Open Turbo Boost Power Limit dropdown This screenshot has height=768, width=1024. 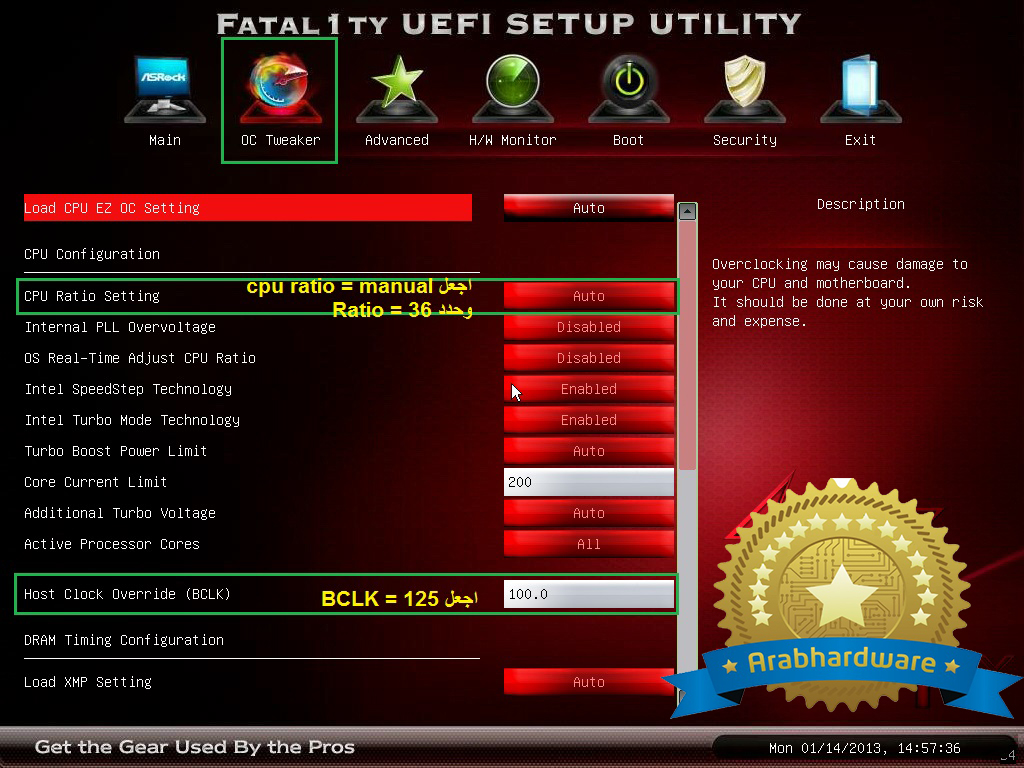click(588, 451)
